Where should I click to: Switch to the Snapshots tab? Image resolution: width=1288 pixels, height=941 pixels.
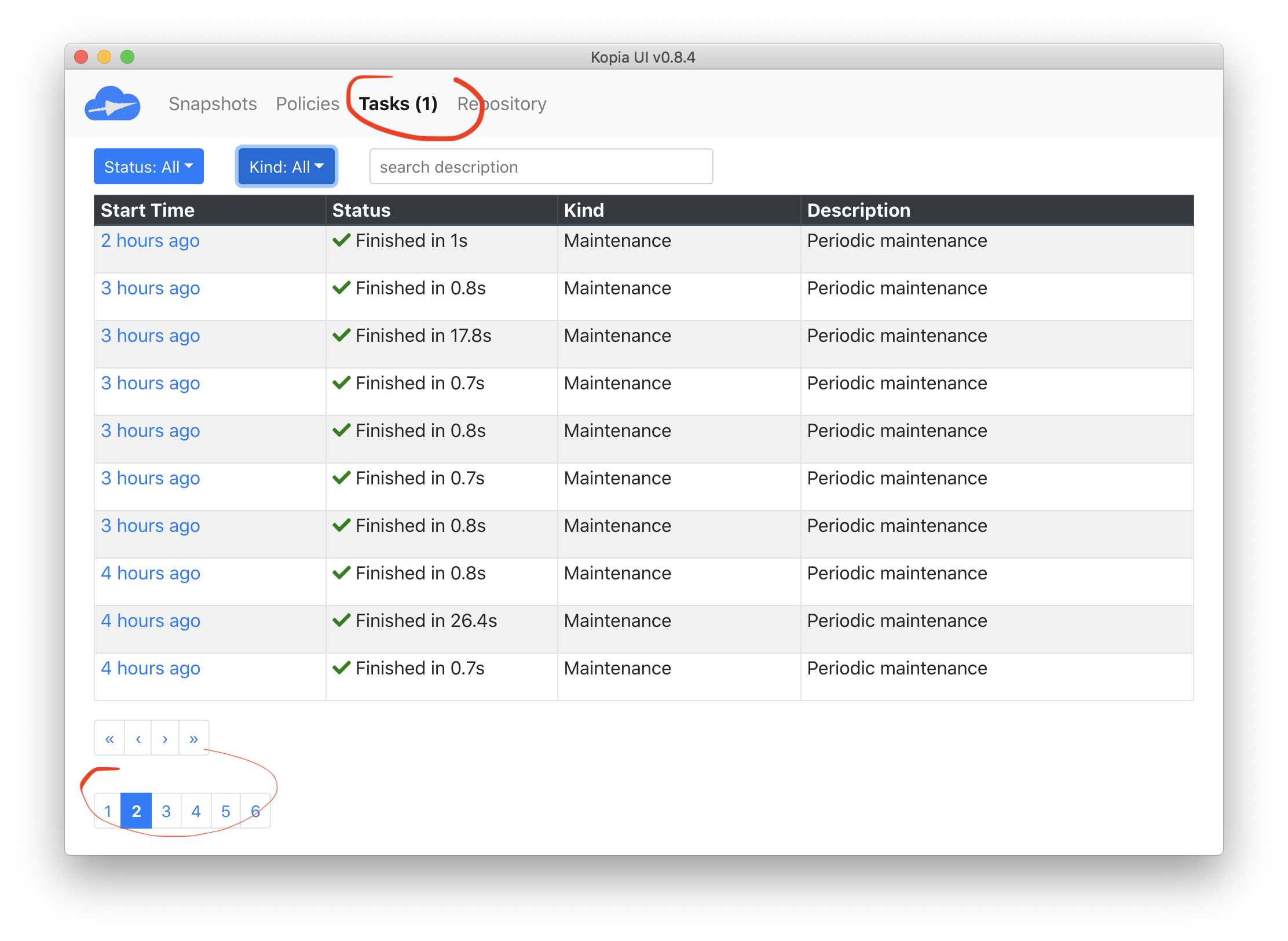pyautogui.click(x=213, y=104)
